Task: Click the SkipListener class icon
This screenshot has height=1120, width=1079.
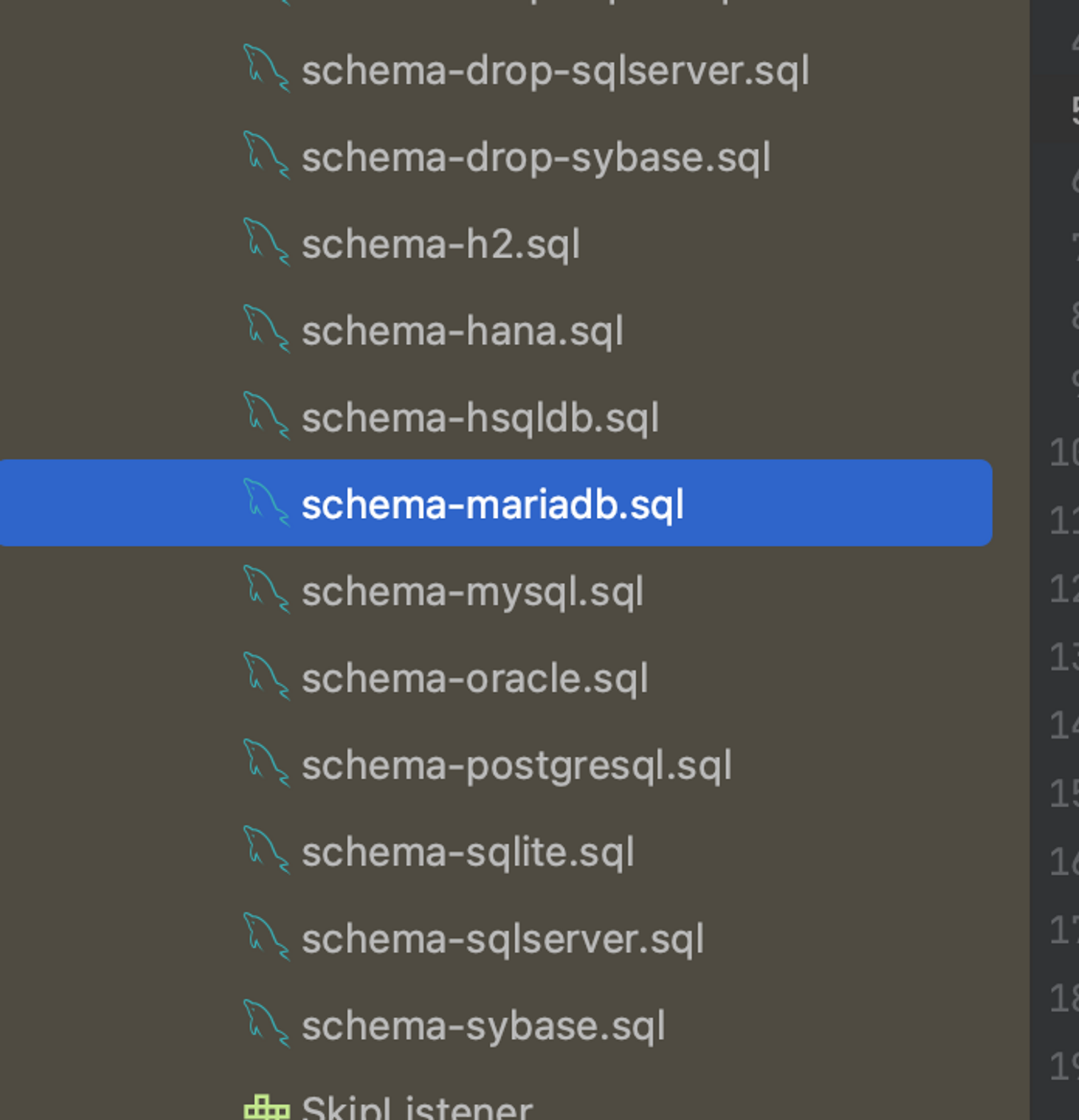Action: [x=266, y=1108]
